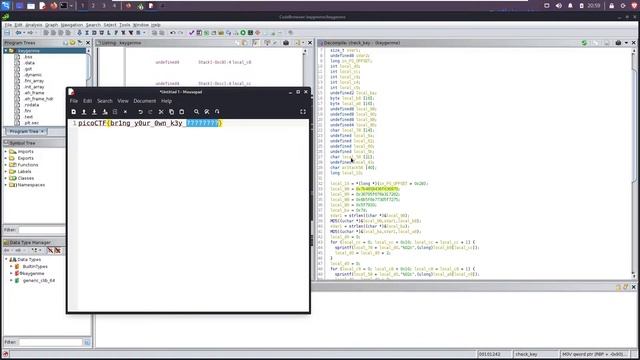
Task: Click Ghidra's save program toolbar icon
Action: (x=7, y=33)
